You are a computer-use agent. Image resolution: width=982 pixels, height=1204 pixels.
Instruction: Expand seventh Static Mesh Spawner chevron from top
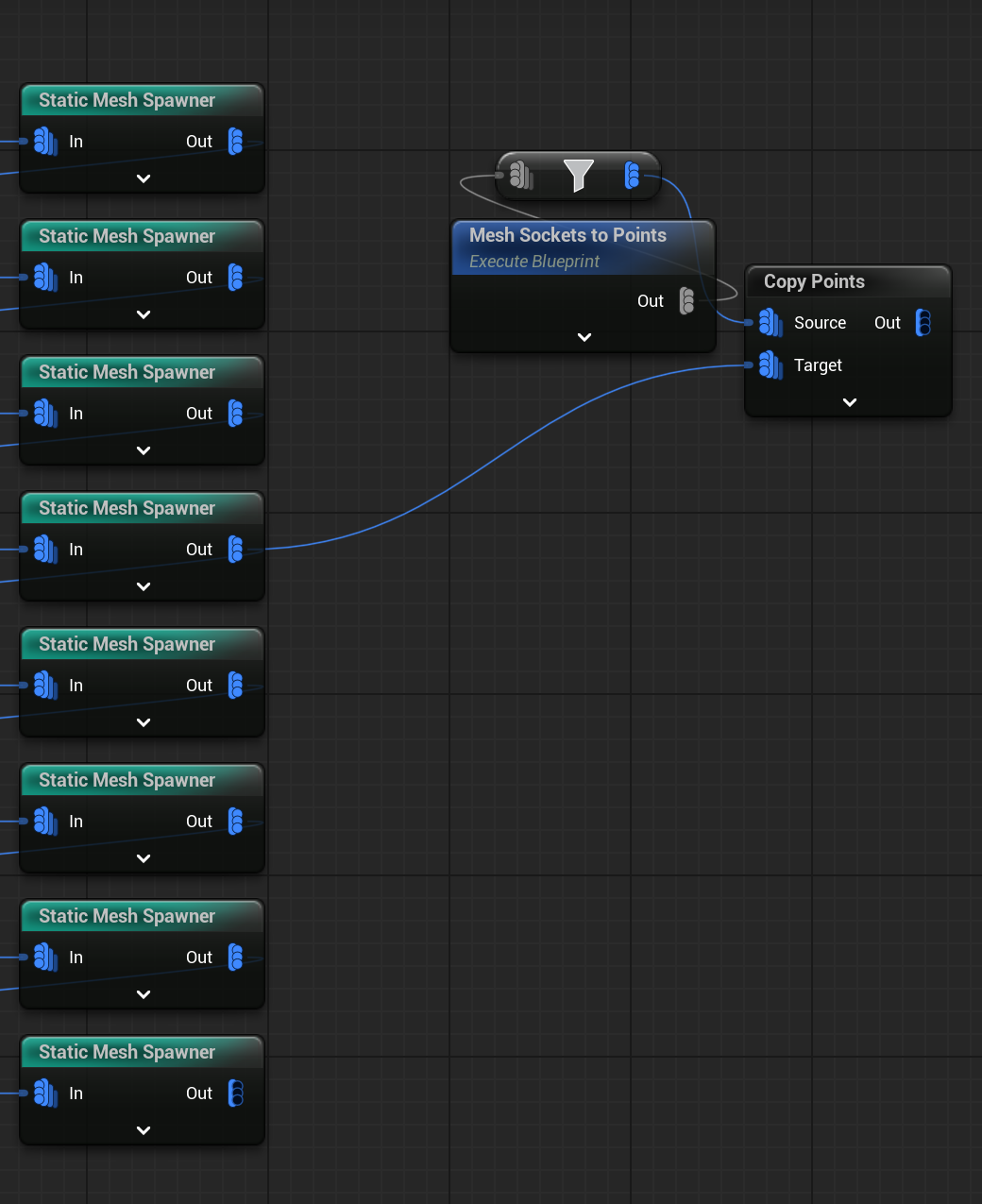point(144,994)
